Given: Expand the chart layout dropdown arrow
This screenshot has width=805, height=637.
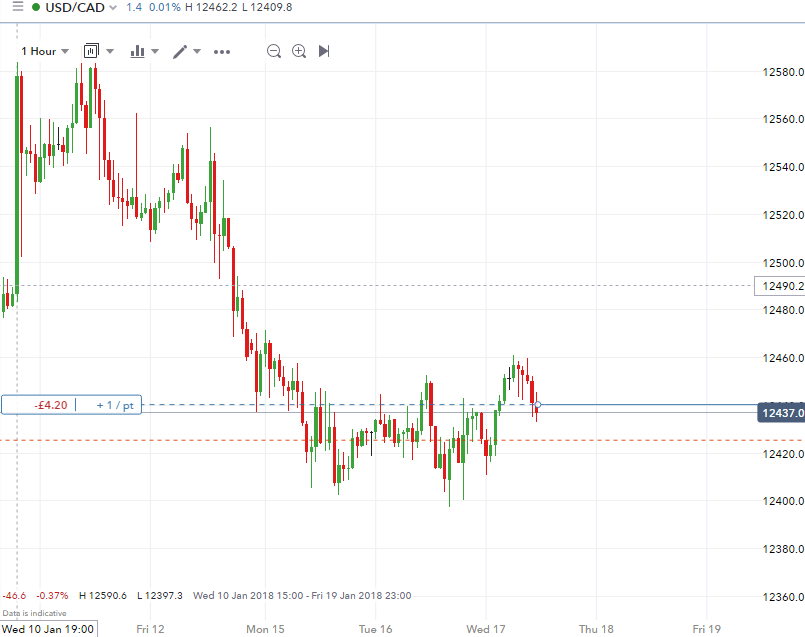Looking at the screenshot, I should point(110,51).
